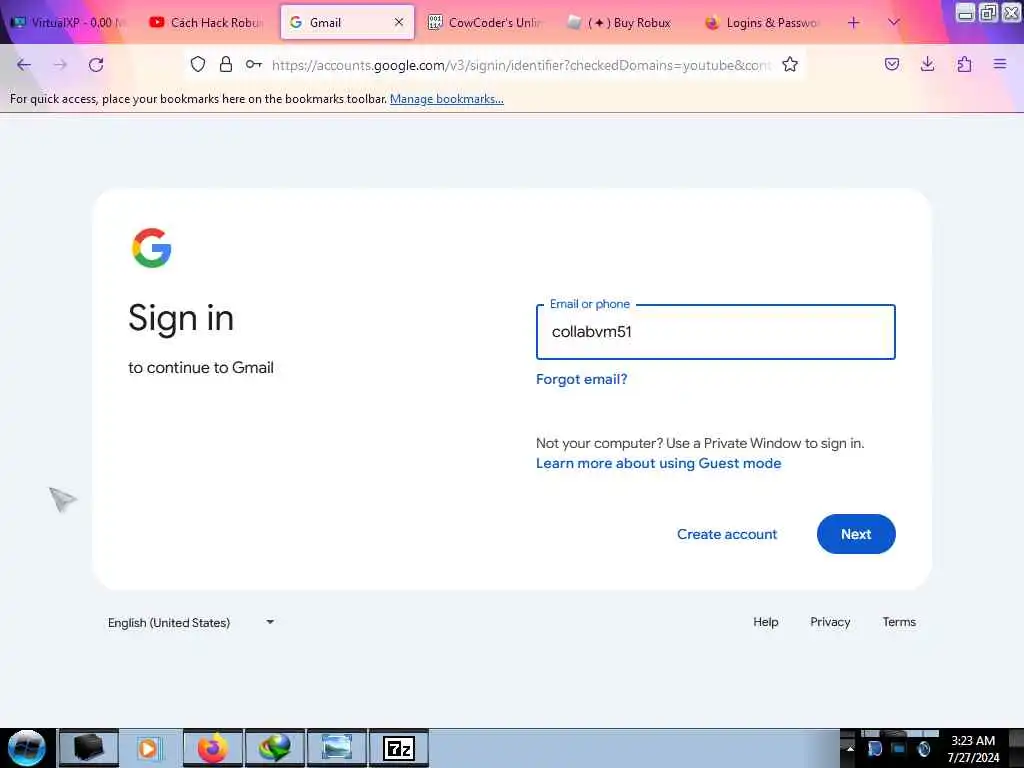Screen dimensions: 1024x768
Task: Open the downloads panel
Action: [927, 64]
